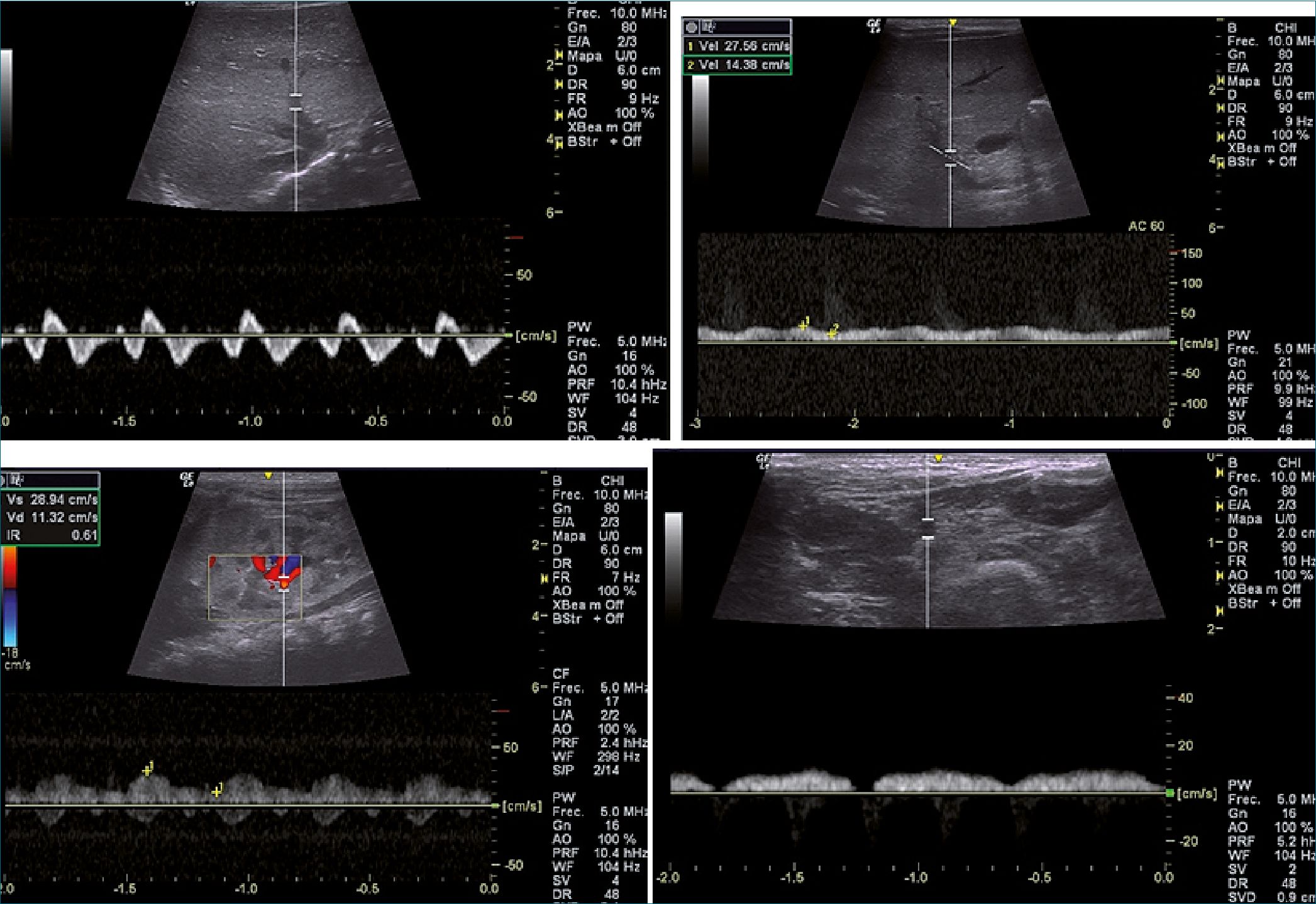Click the grayscale bar in the bottom-right panel
This screenshot has height=904, width=1316.
673,563
